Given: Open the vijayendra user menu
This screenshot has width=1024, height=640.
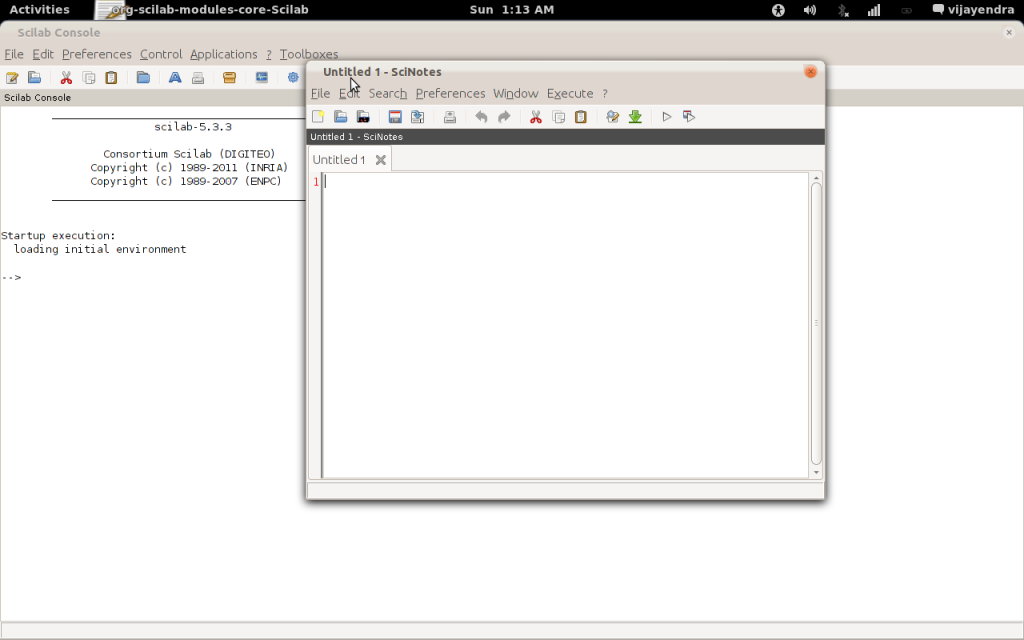Looking at the screenshot, I should (973, 10).
